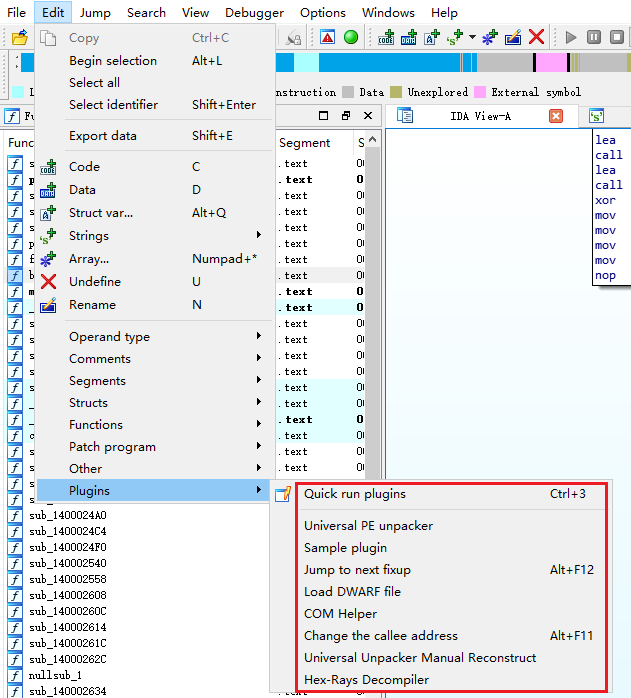631x698 pixels.
Task: Switch to the IDA View-A tab
Action: 480,116
